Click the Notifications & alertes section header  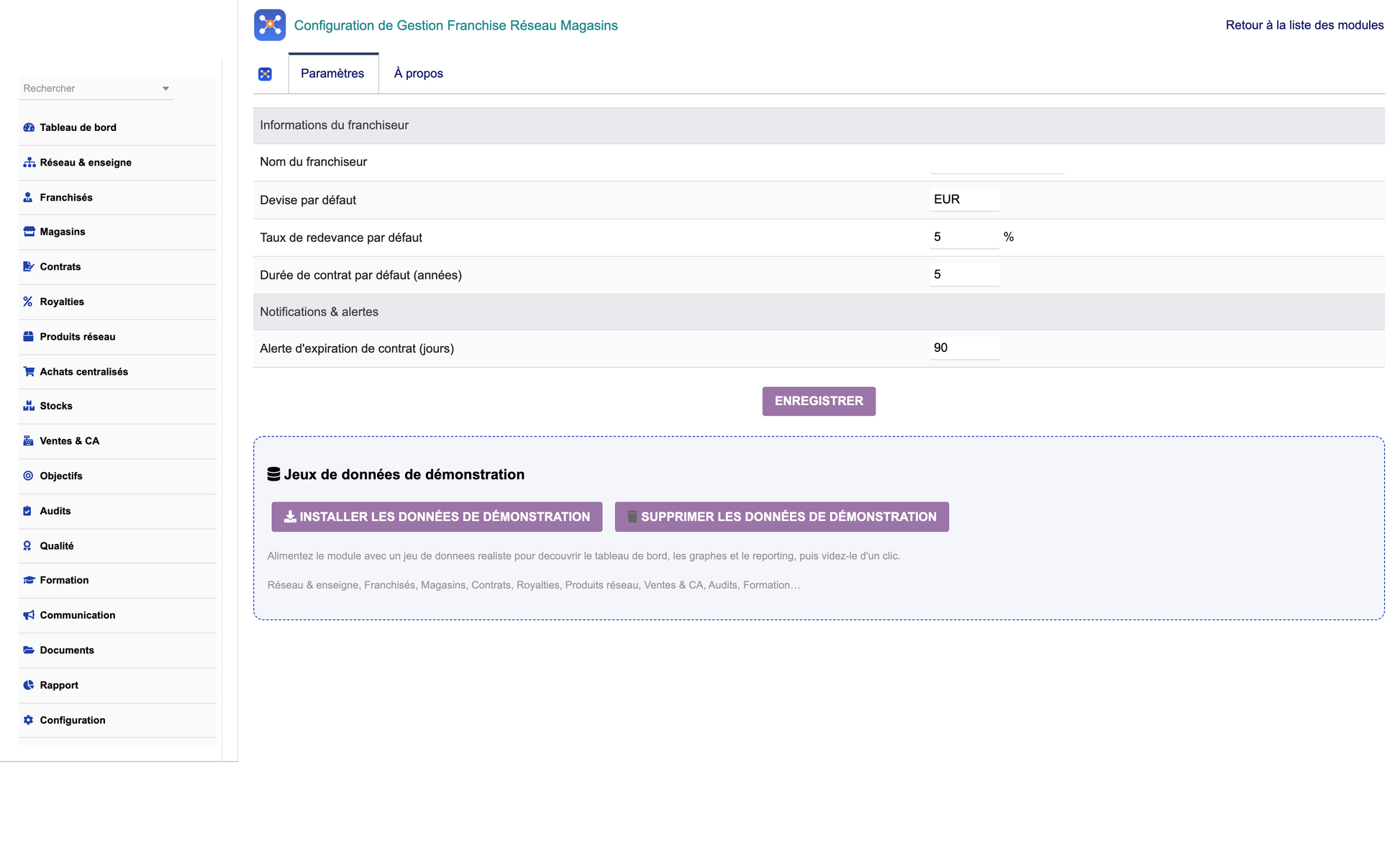[819, 312]
